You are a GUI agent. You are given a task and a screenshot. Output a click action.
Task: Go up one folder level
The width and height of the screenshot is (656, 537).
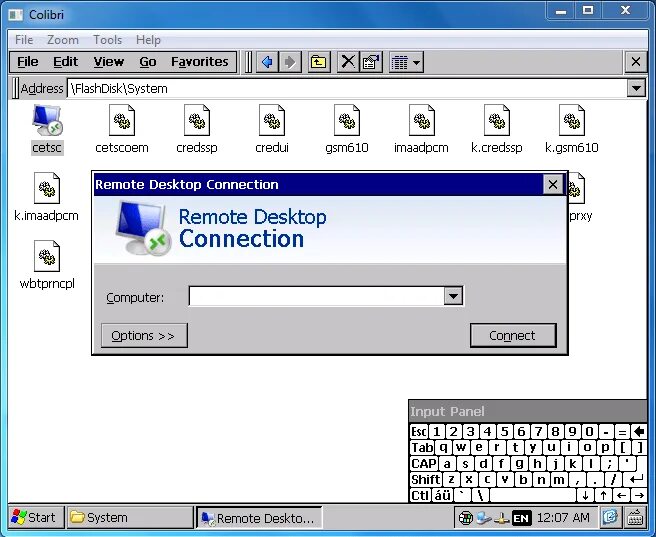319,62
